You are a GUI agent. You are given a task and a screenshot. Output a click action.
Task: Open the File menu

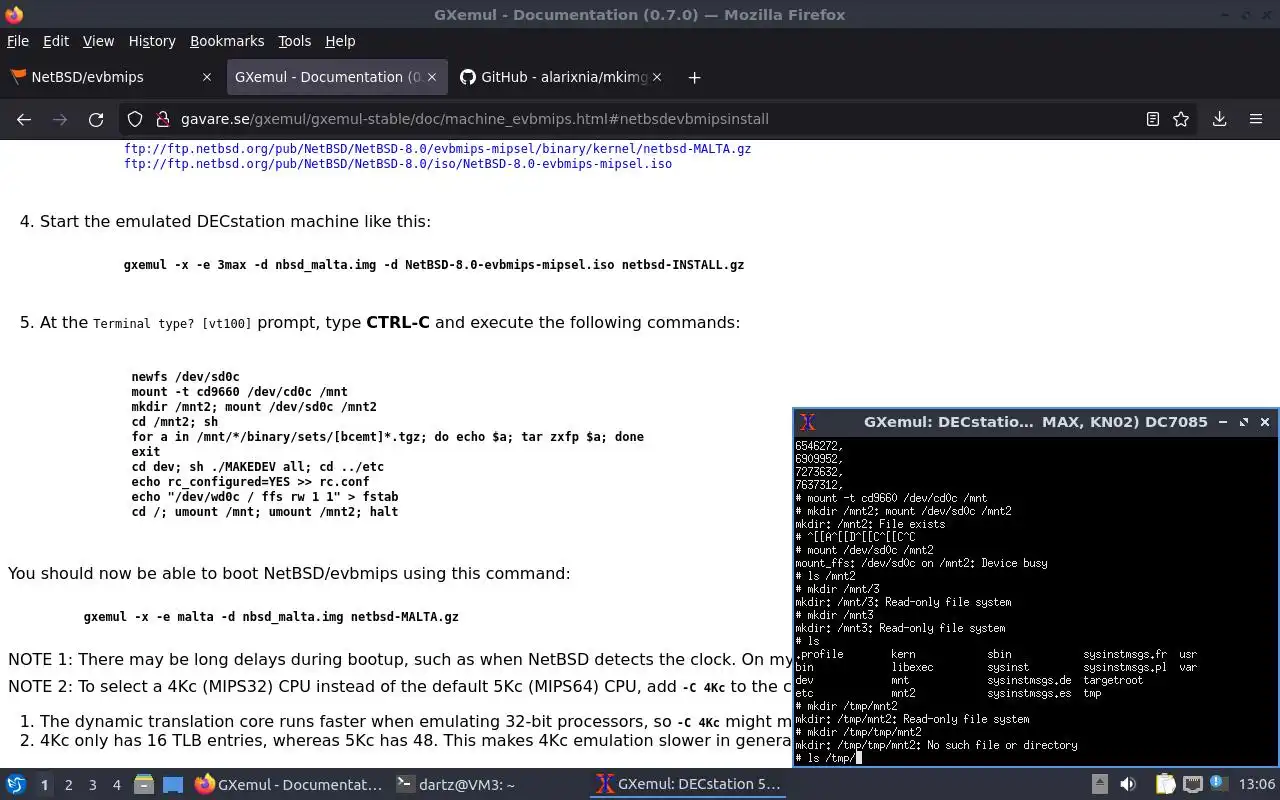18,41
